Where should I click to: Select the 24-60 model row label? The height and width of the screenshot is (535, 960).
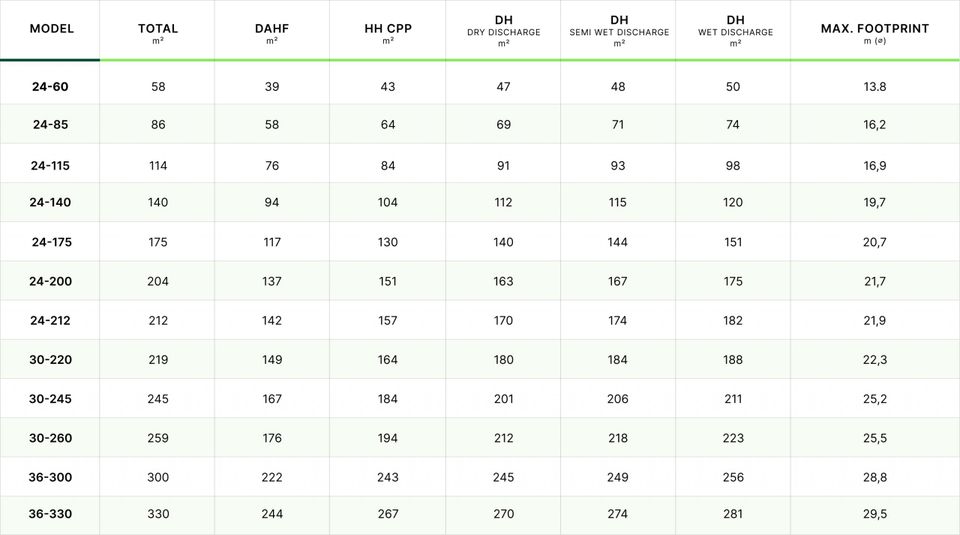pos(50,87)
